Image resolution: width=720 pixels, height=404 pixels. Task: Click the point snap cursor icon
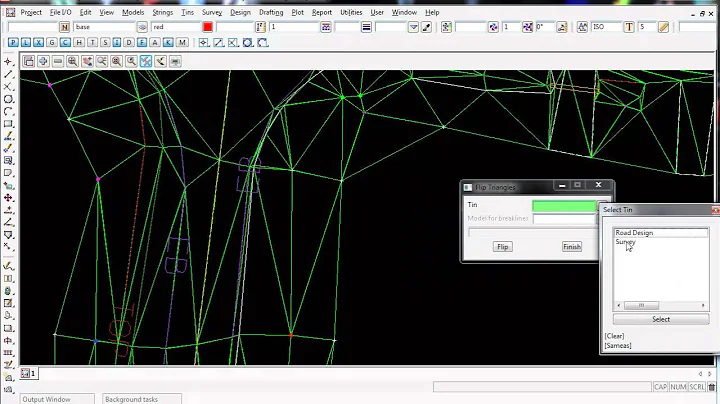[x=204, y=43]
